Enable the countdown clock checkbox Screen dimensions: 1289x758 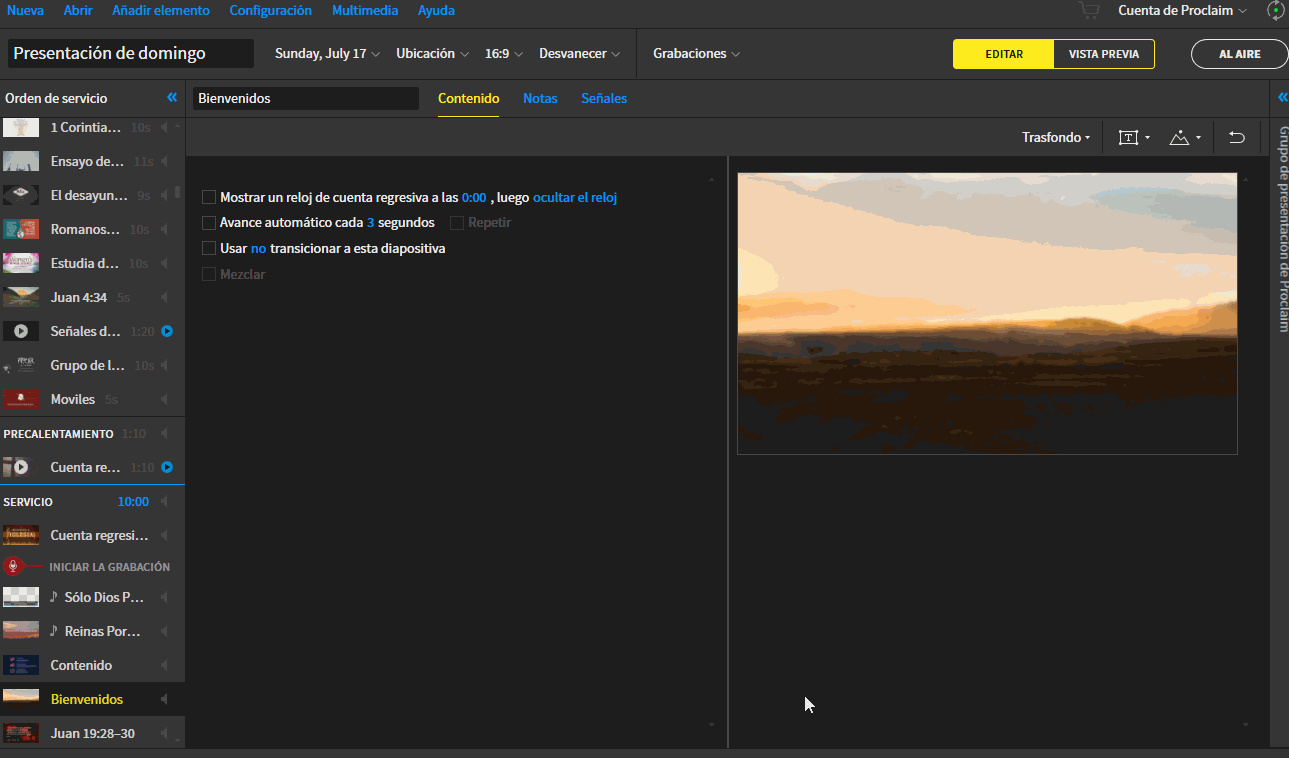pos(209,198)
